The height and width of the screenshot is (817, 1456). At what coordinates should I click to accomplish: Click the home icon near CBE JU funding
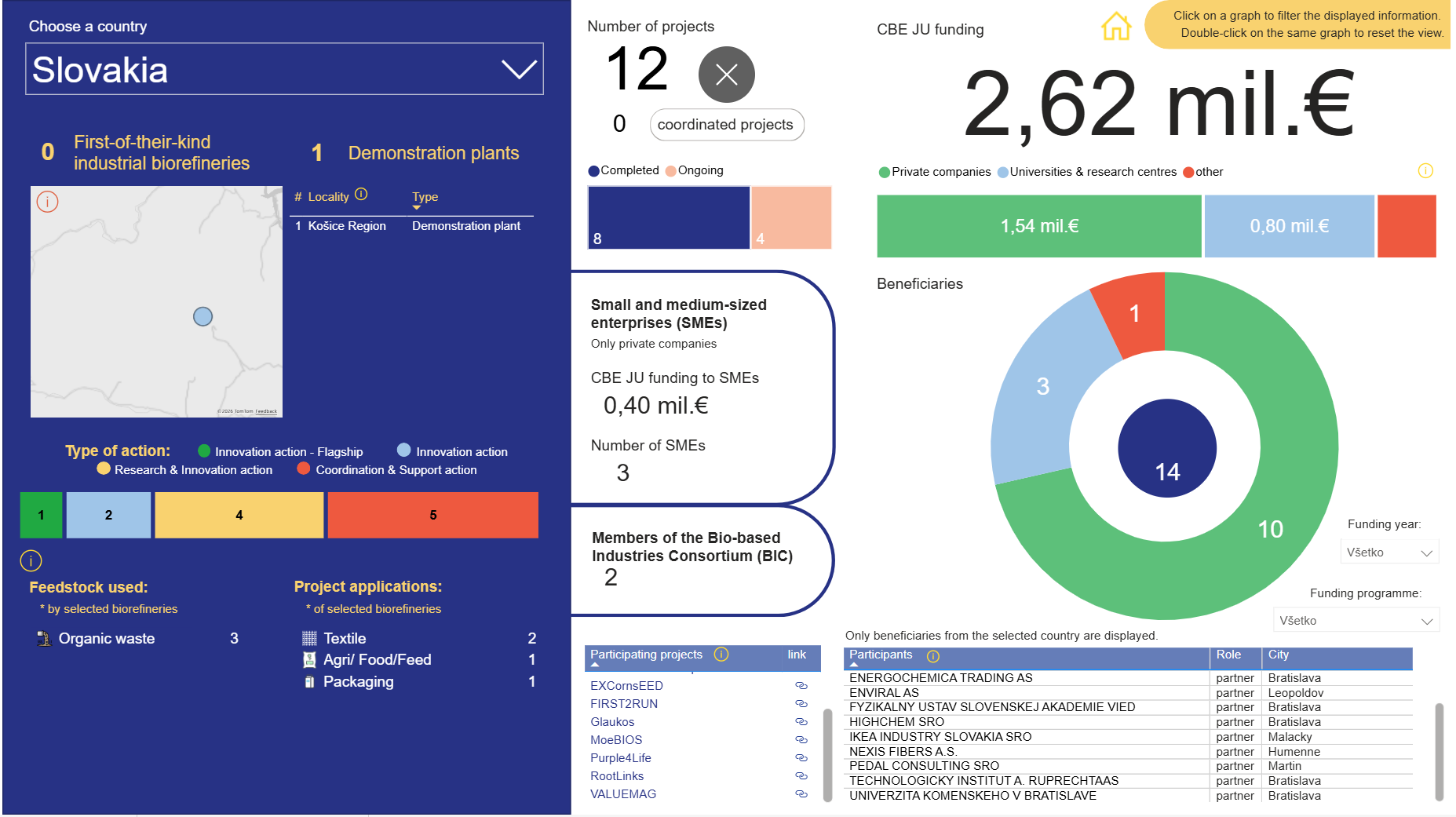(x=1115, y=27)
